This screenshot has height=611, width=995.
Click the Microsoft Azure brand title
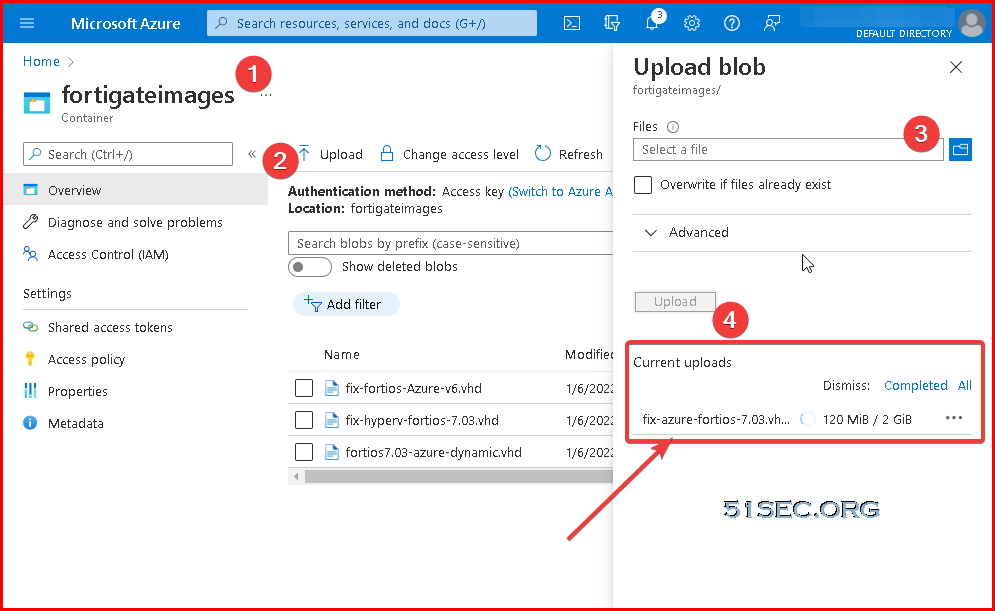(126, 23)
